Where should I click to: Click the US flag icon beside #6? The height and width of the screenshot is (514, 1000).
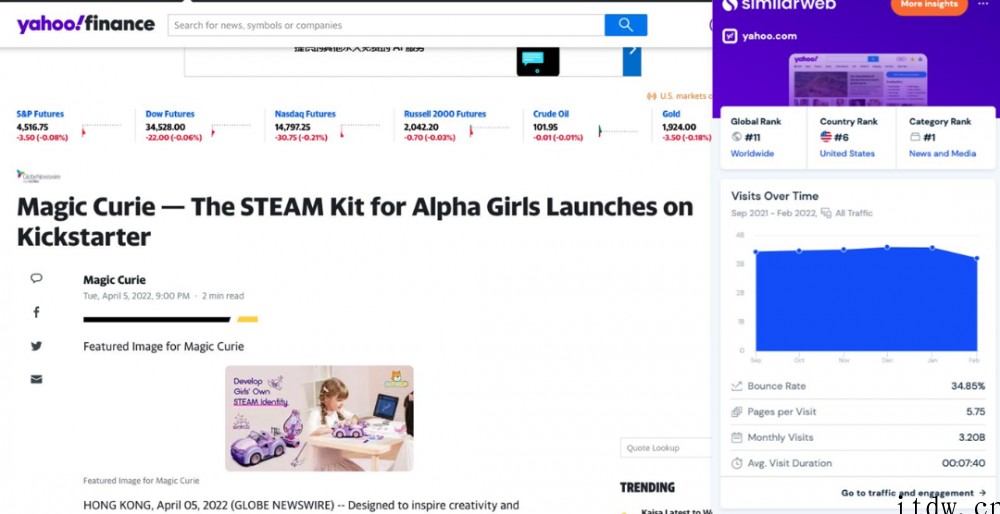826,136
